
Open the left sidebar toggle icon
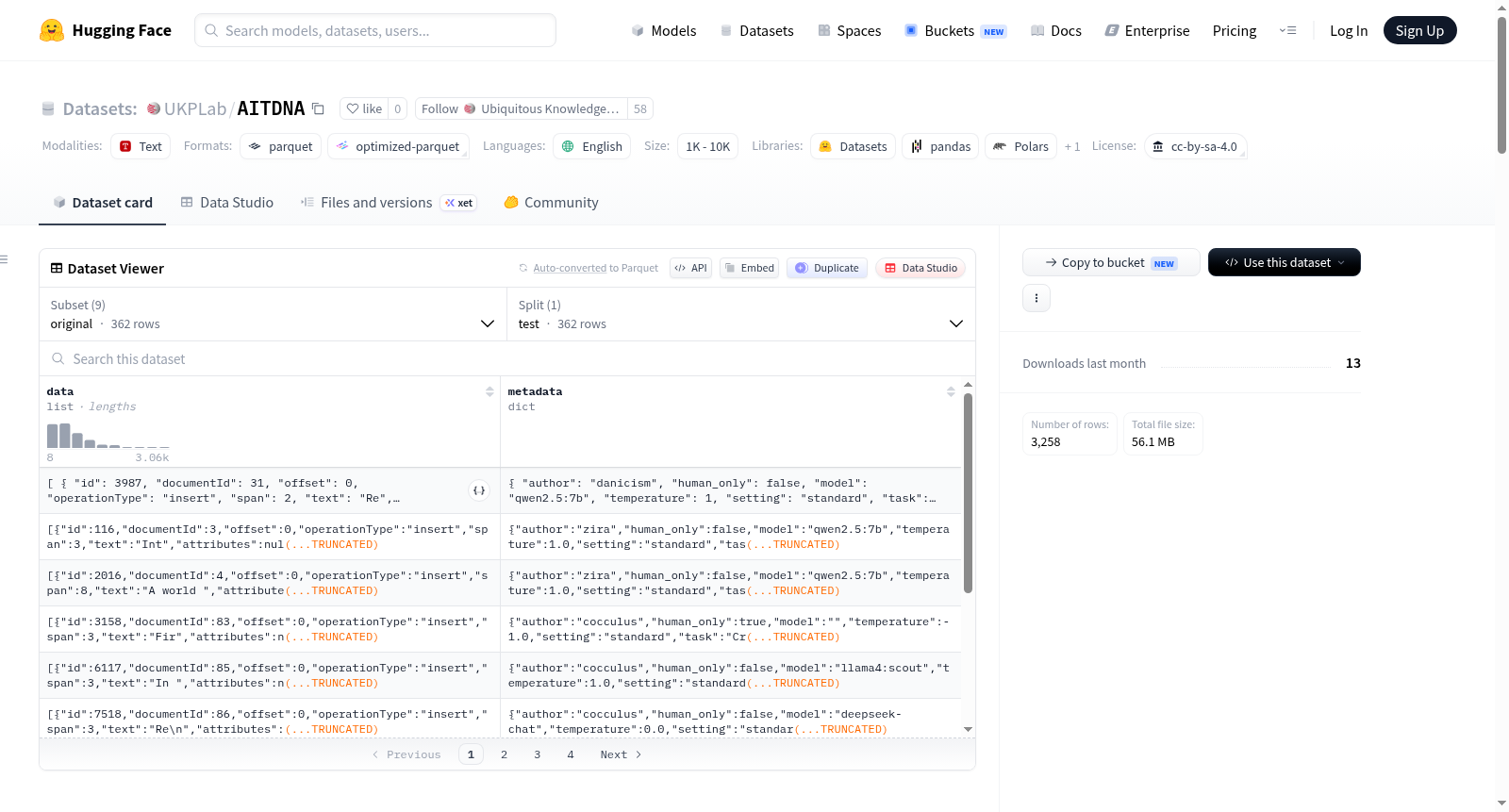4,259
